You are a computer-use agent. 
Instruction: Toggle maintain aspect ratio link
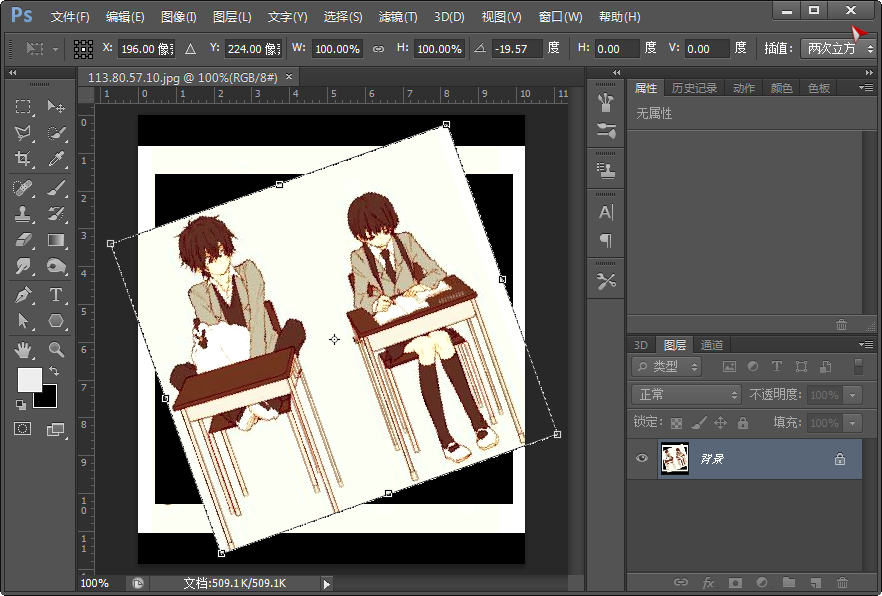pos(379,49)
